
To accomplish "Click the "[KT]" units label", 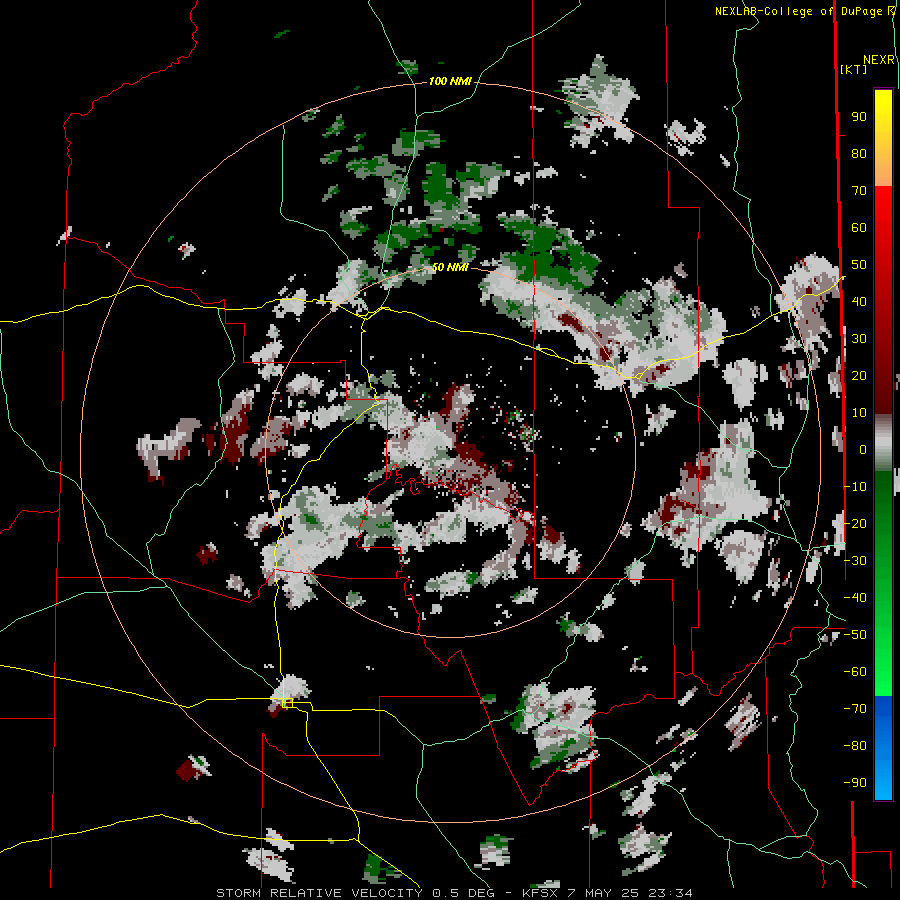I will pyautogui.click(x=854, y=69).
